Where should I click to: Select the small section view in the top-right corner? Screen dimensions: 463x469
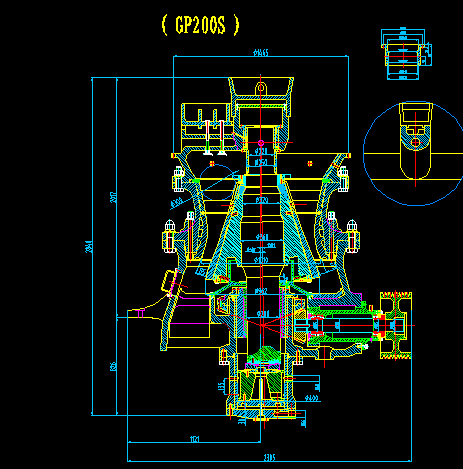pyautogui.click(x=406, y=54)
